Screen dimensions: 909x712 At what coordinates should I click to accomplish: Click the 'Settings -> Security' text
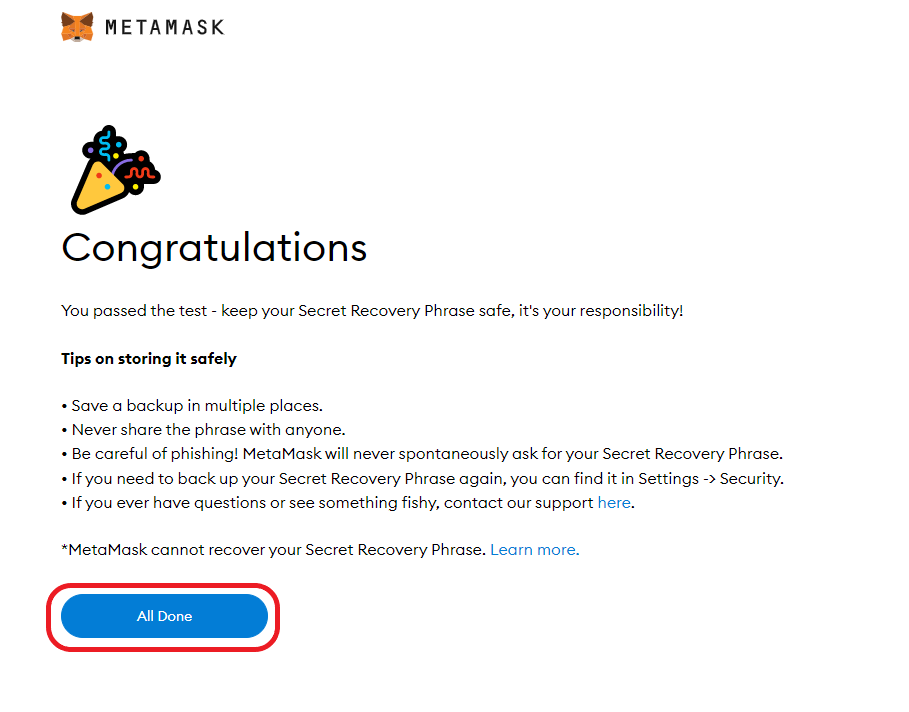(x=711, y=478)
